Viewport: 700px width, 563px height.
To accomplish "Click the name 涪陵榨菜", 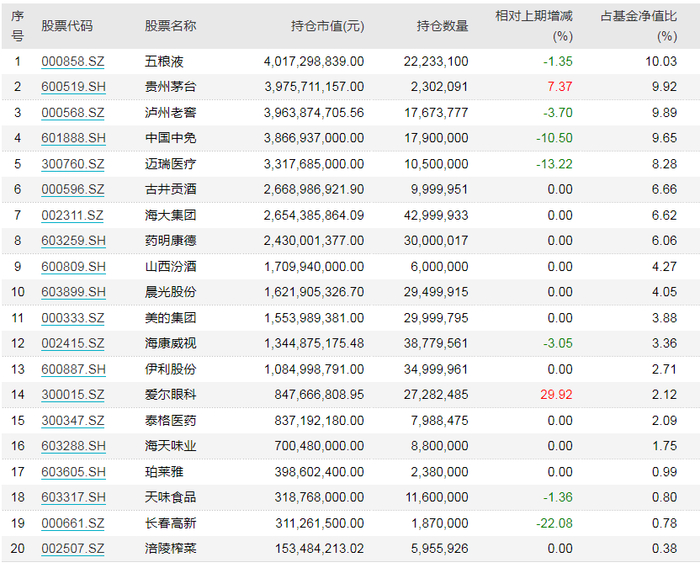I will click(x=171, y=549).
